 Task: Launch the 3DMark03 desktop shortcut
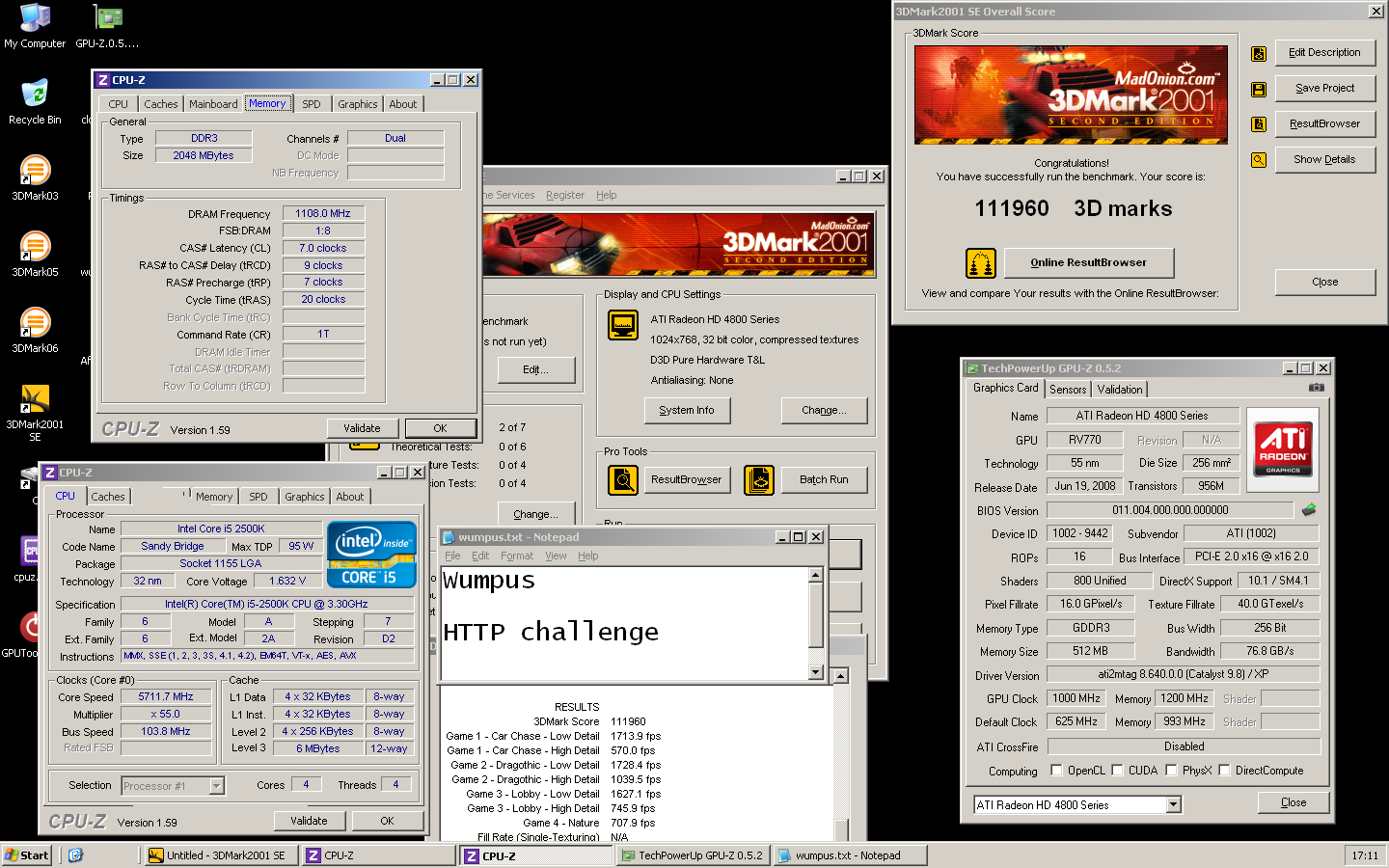tap(35, 178)
